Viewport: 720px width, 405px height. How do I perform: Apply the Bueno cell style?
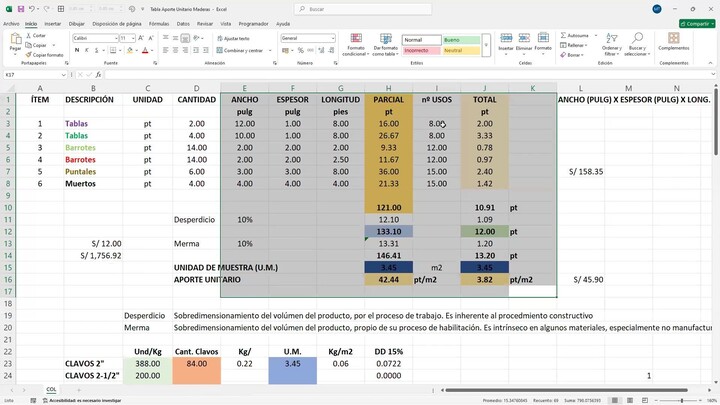(x=461, y=40)
